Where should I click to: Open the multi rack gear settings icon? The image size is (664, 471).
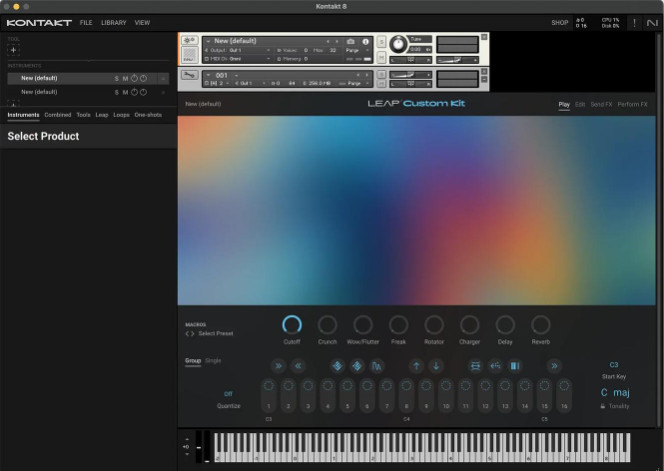click(x=189, y=40)
